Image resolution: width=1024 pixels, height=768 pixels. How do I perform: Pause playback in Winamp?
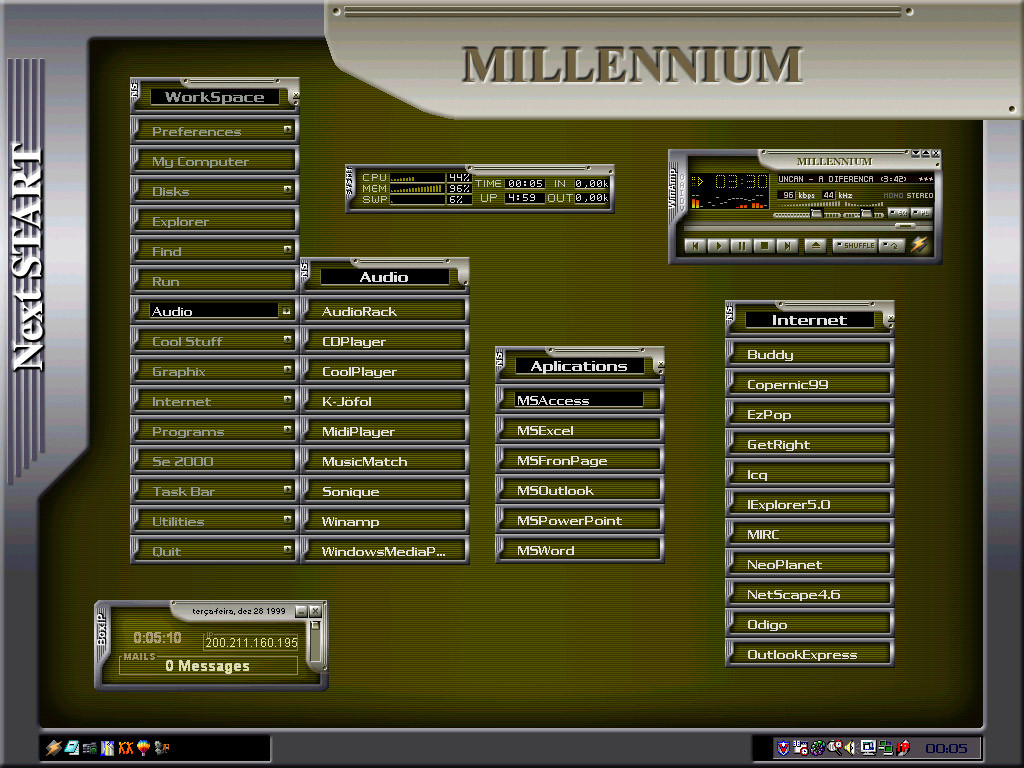tap(741, 246)
